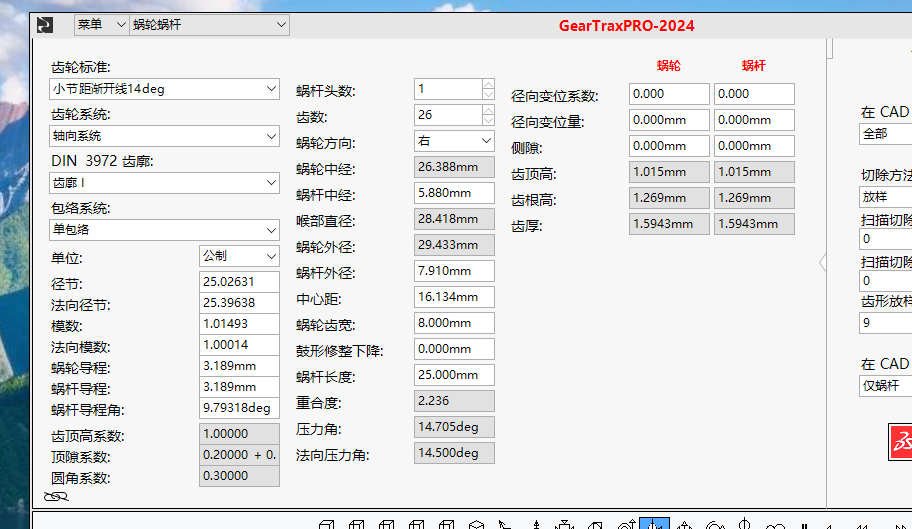Click the 蜗杆头数 value field
This screenshot has height=529, width=912.
448,89
